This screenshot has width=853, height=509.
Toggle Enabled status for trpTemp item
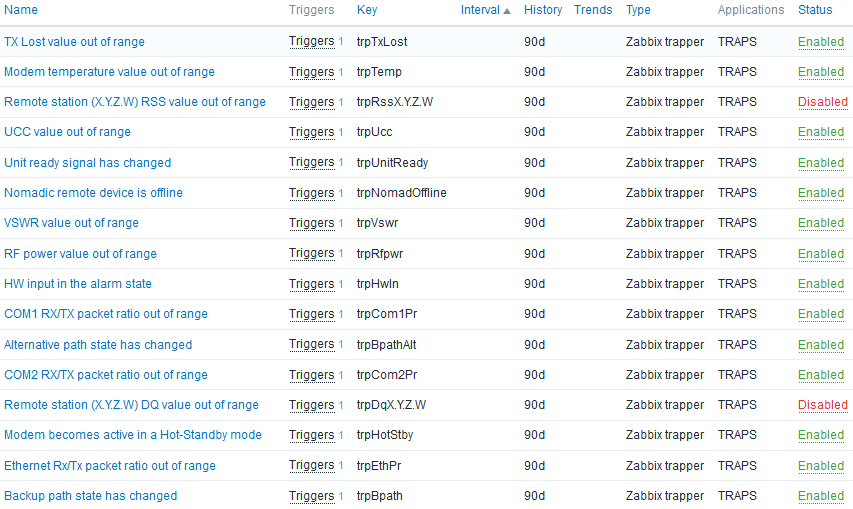tap(820, 72)
